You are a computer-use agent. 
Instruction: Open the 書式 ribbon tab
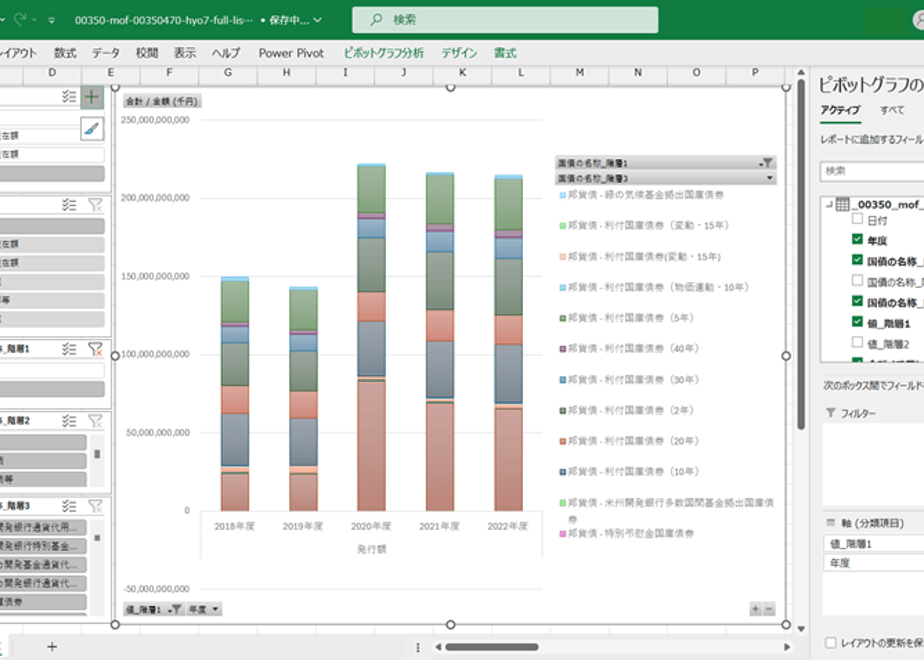[505, 53]
